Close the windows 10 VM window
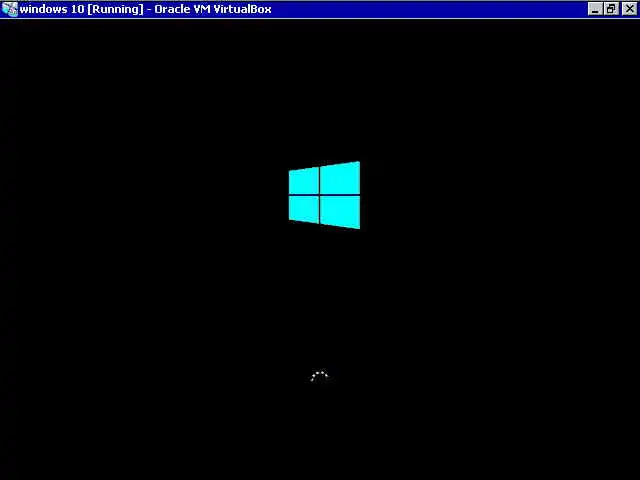This screenshot has height=480, width=640. click(629, 9)
